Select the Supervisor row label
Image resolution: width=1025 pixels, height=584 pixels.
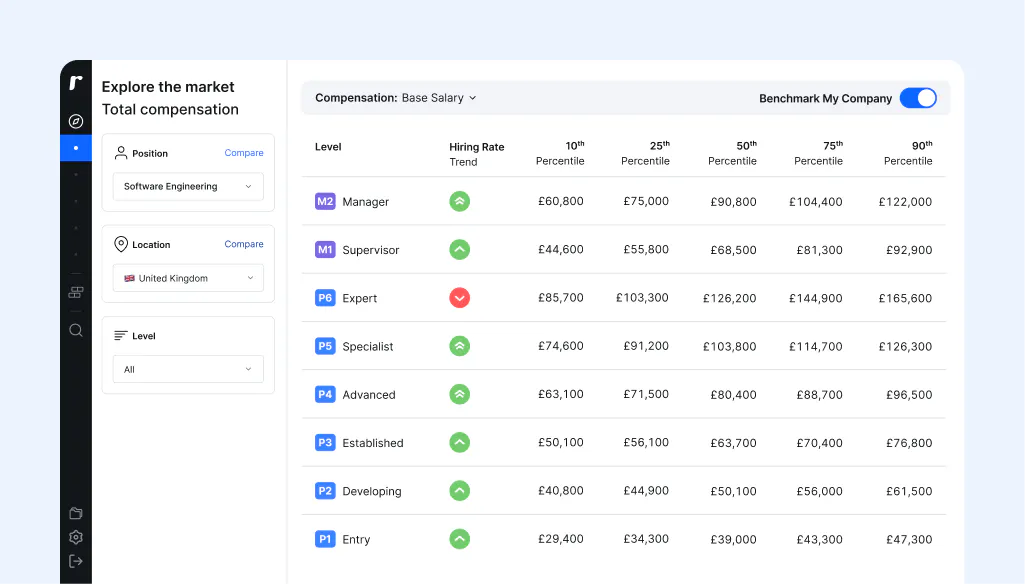coord(371,250)
